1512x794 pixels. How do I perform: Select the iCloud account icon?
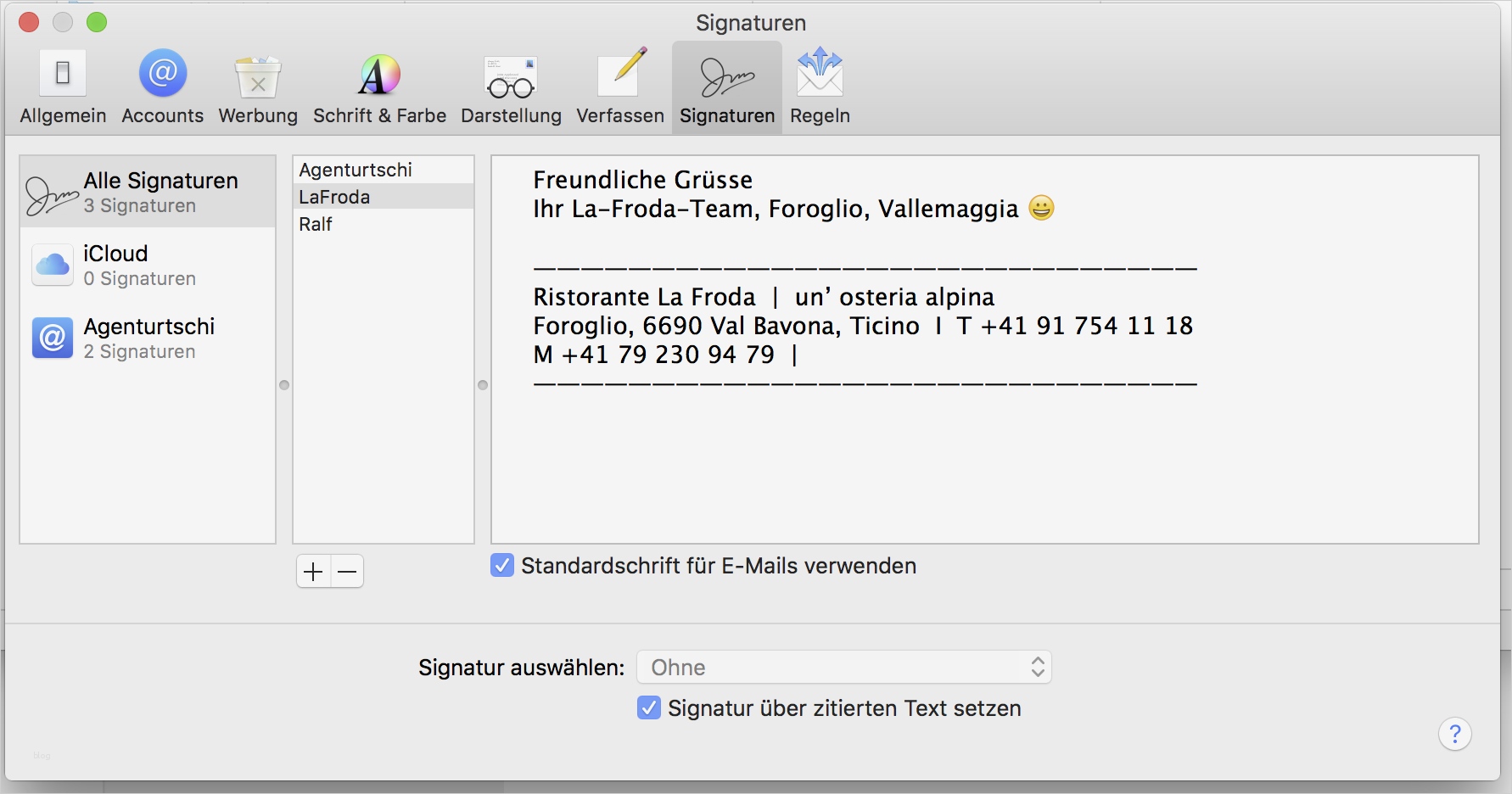(52, 265)
